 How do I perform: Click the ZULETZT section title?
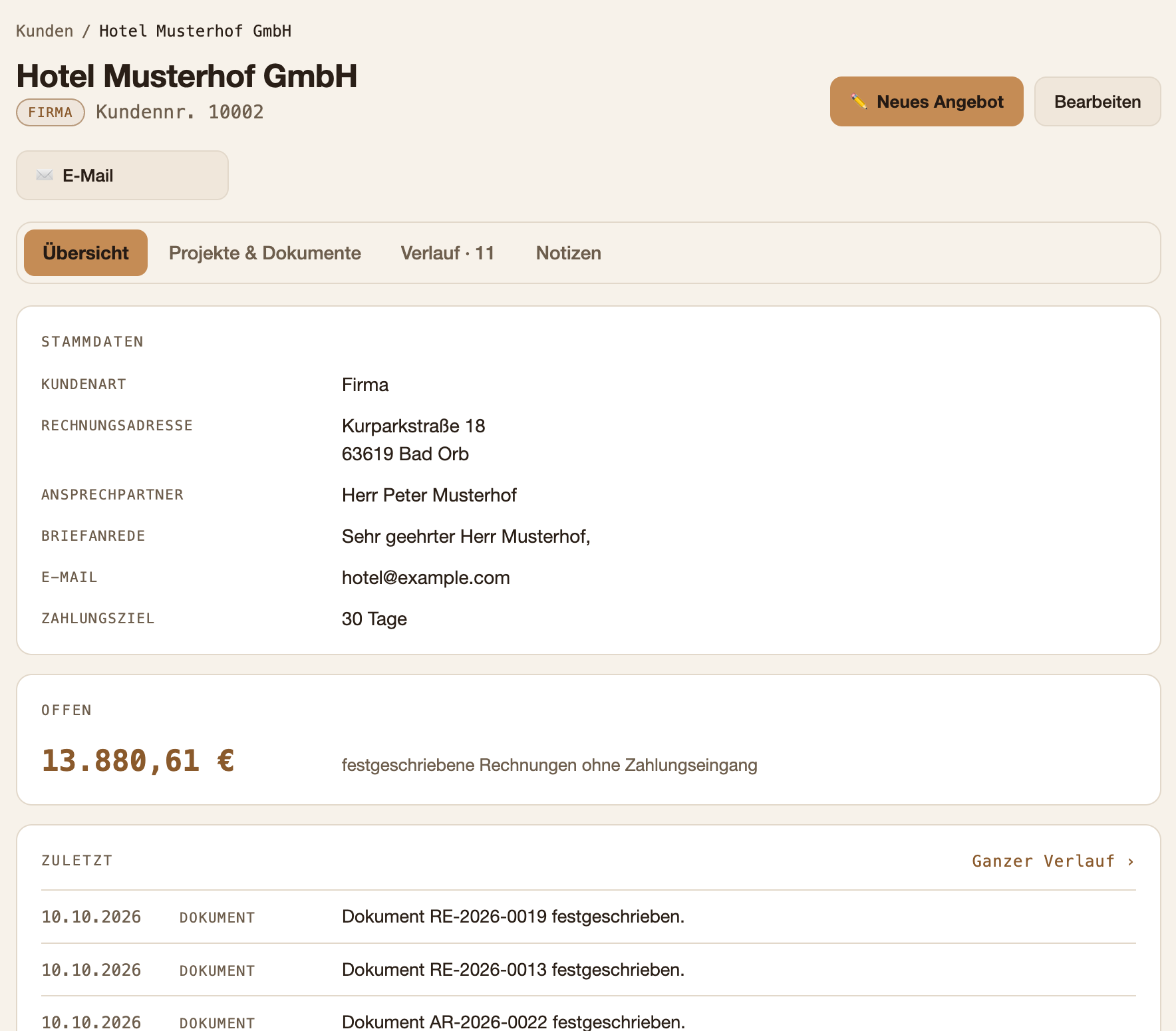pos(76,861)
